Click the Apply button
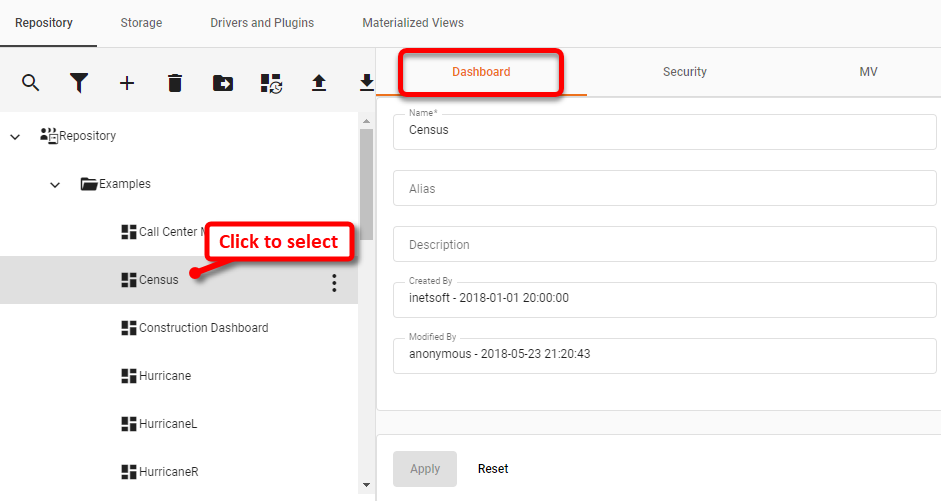Screen dimensions: 941x501 tap(425, 469)
